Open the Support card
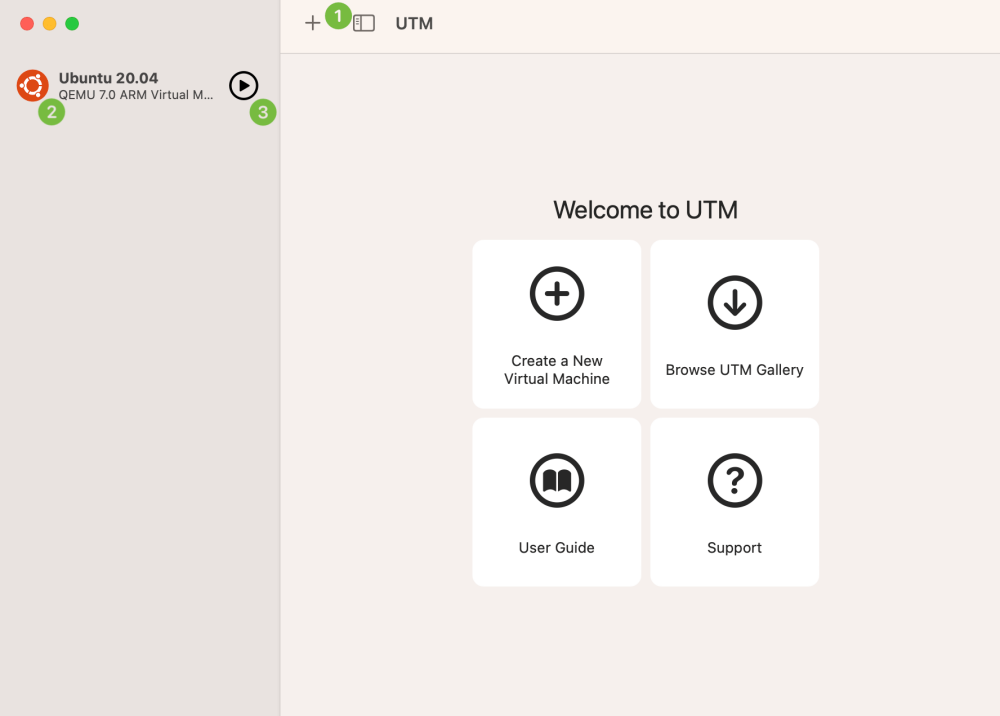Image resolution: width=1000 pixels, height=716 pixels. tap(734, 502)
